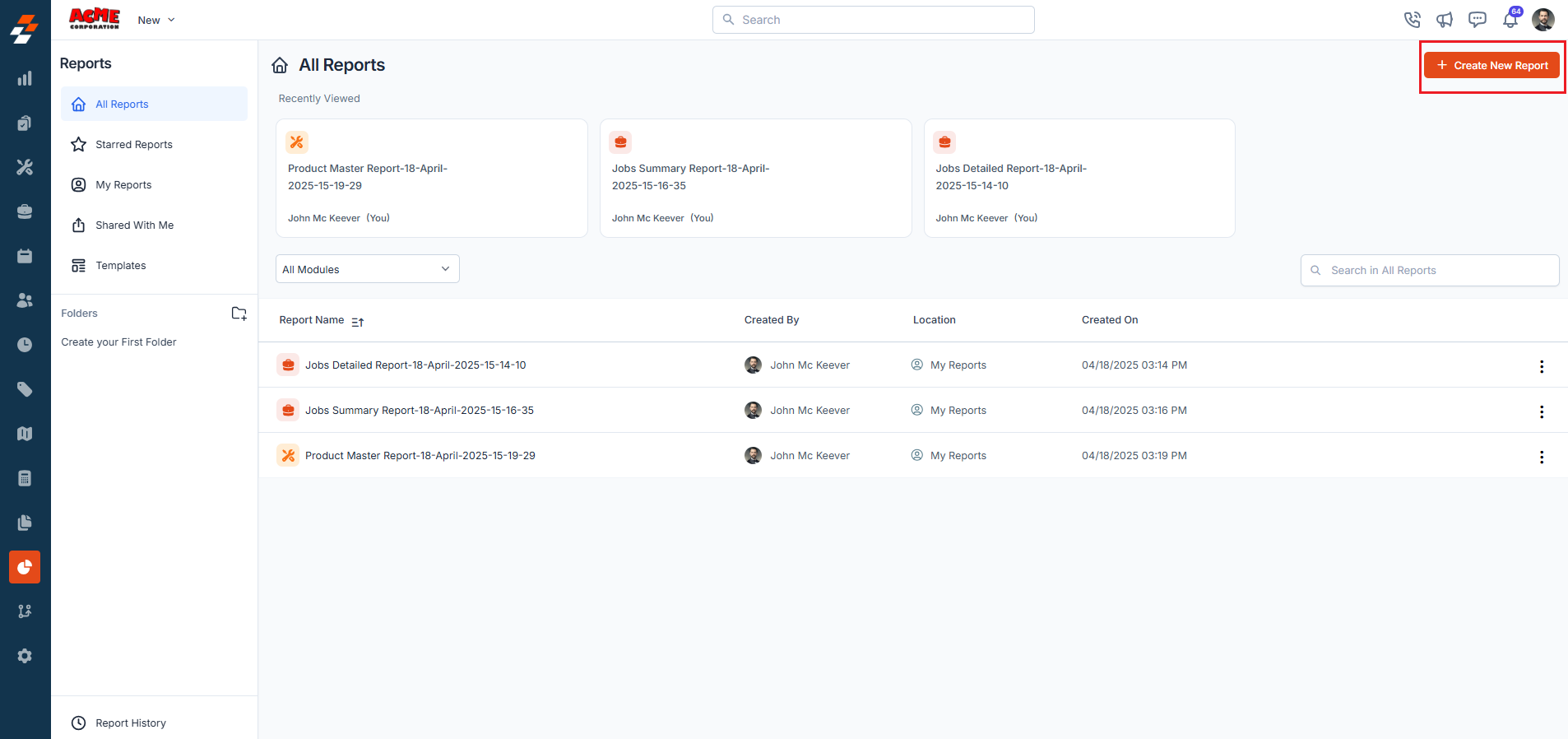Open the settings gear sidebar icon

coord(25,656)
